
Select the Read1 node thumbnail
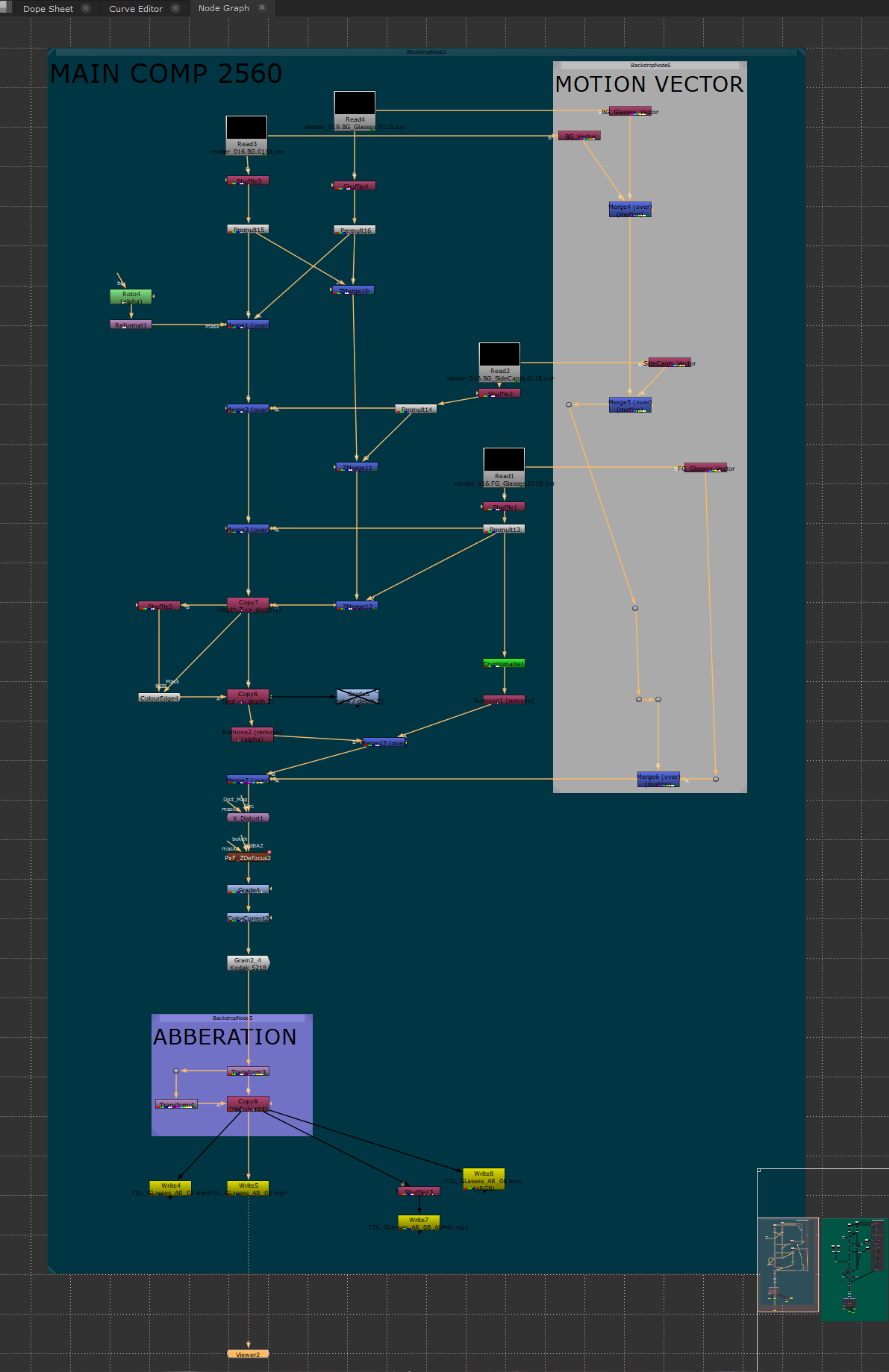(504, 460)
